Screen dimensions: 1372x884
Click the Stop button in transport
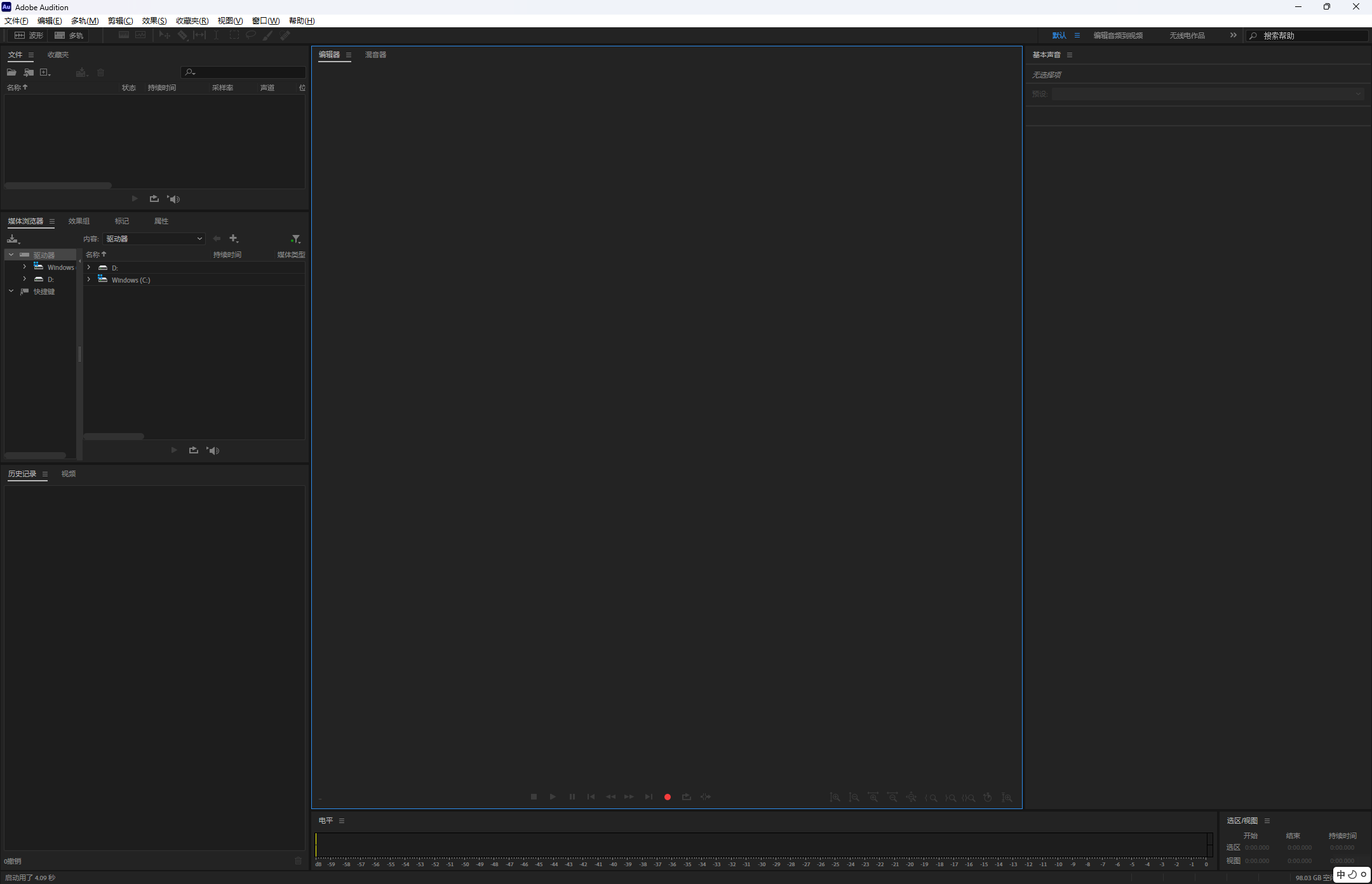534,797
